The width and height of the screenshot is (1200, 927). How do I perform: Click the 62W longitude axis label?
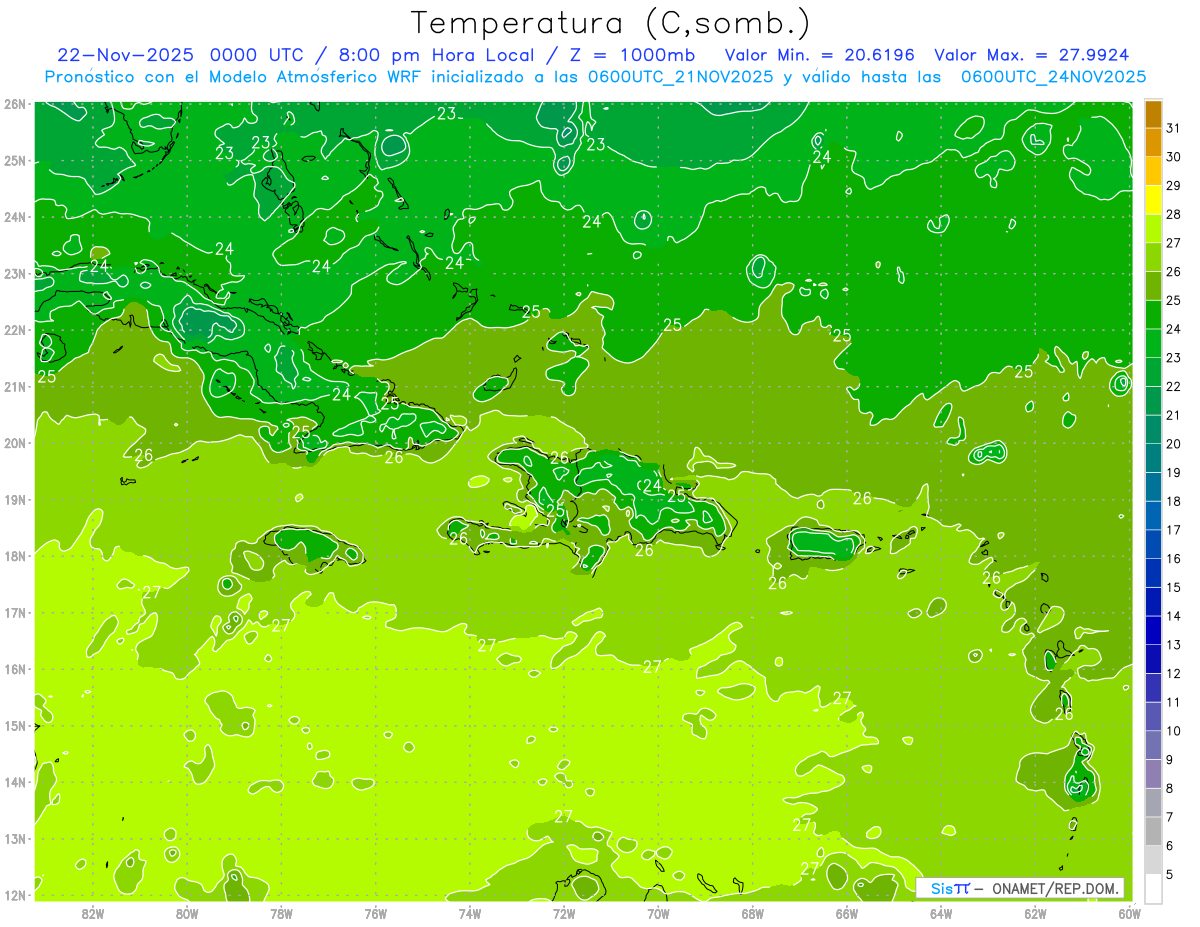tap(1035, 913)
